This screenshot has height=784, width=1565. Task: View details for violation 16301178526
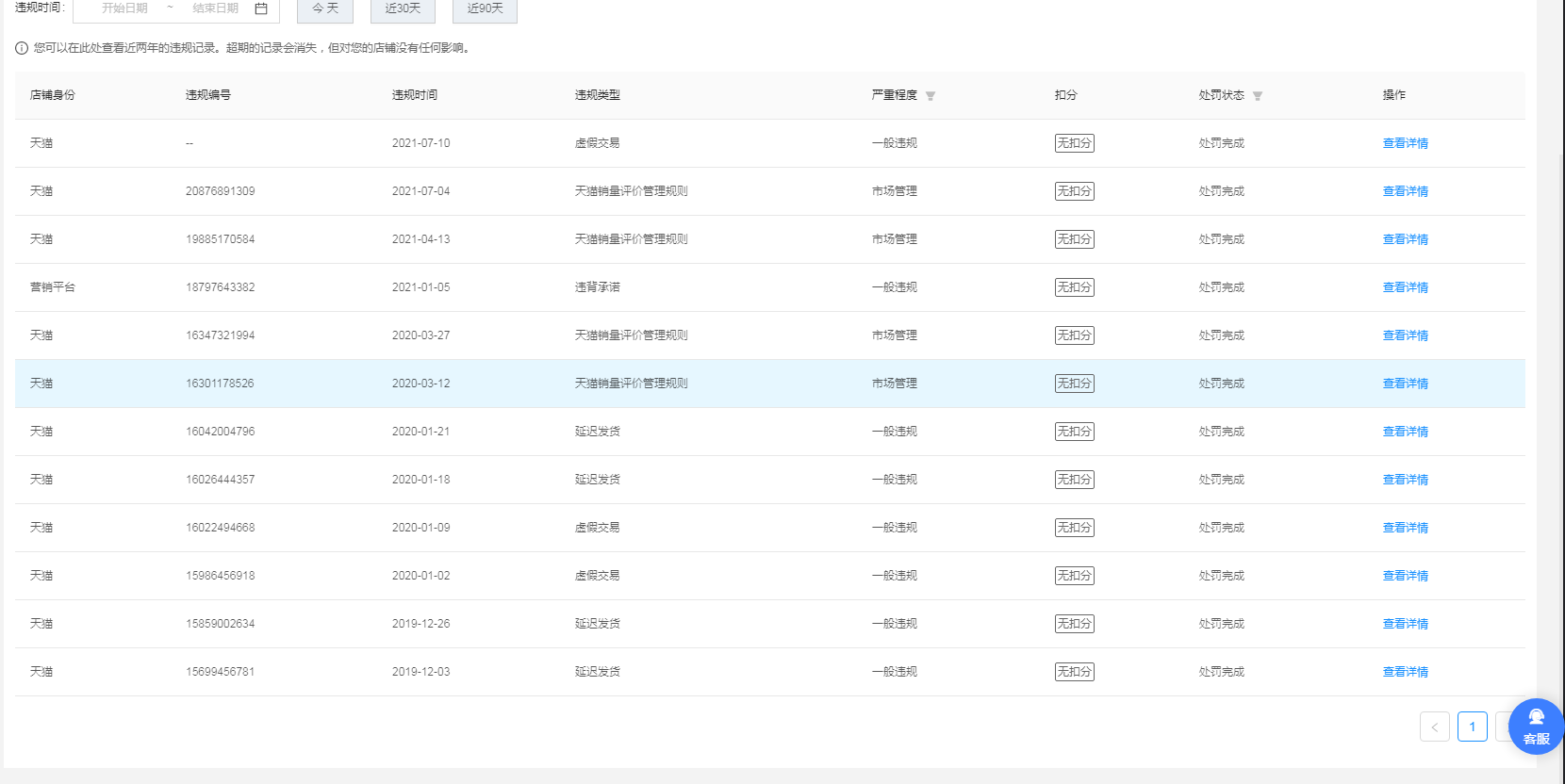[x=1405, y=384]
